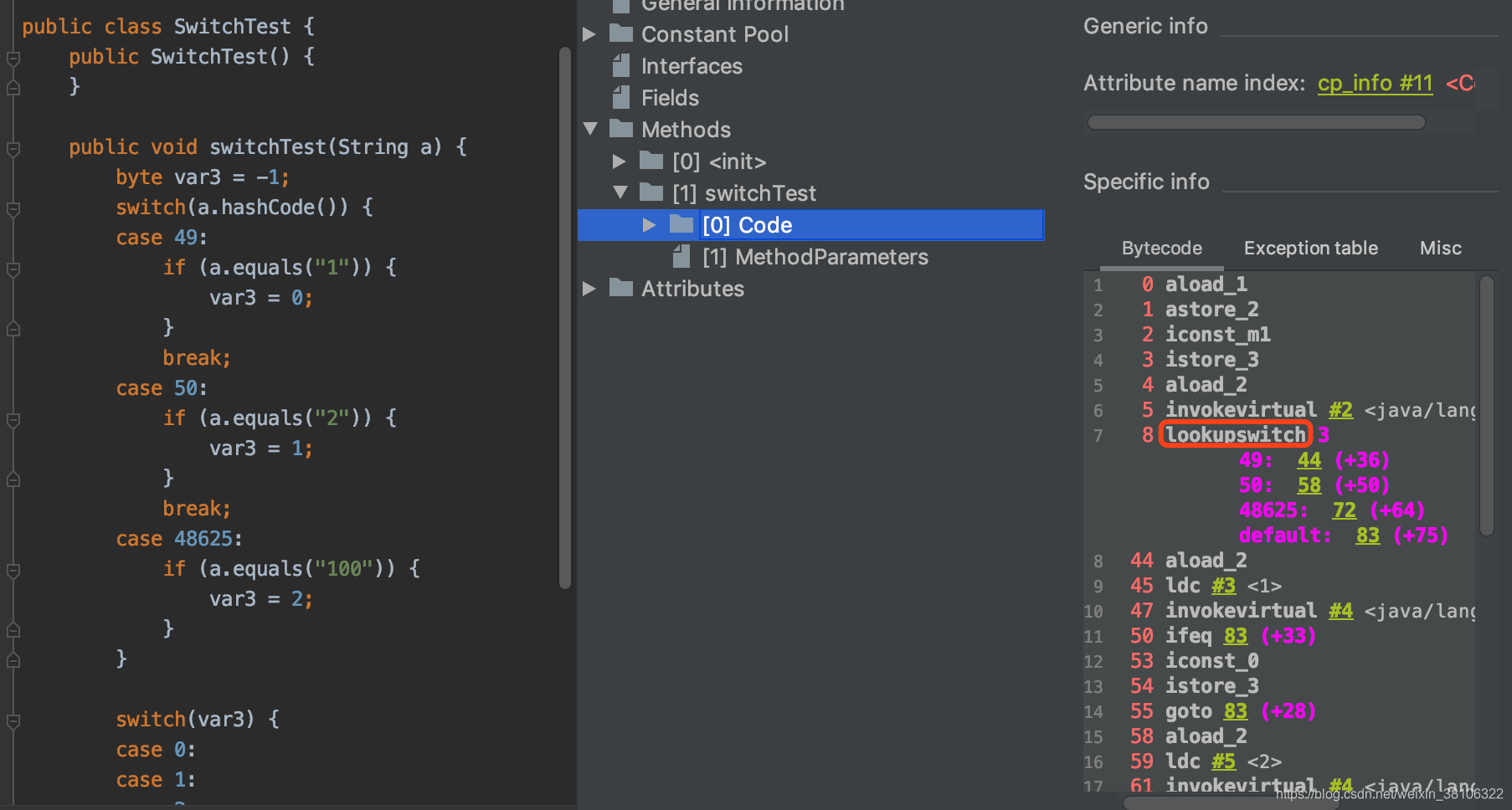This screenshot has height=810, width=1512.
Task: Follow the #5 link on ldc offset 59
Action: click(1224, 761)
